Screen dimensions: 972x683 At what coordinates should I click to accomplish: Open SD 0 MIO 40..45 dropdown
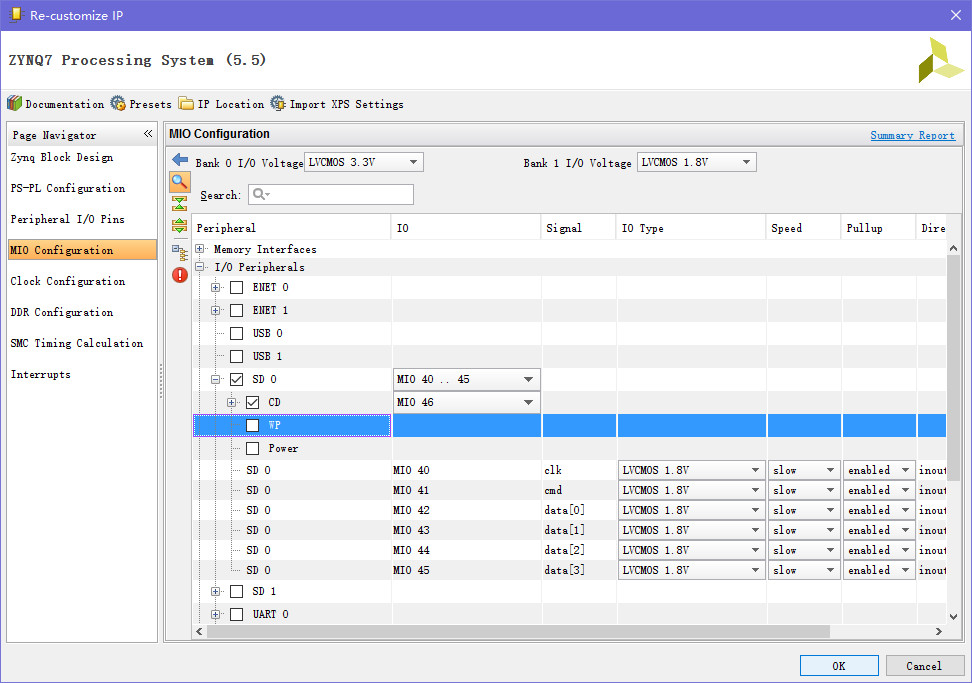point(466,379)
